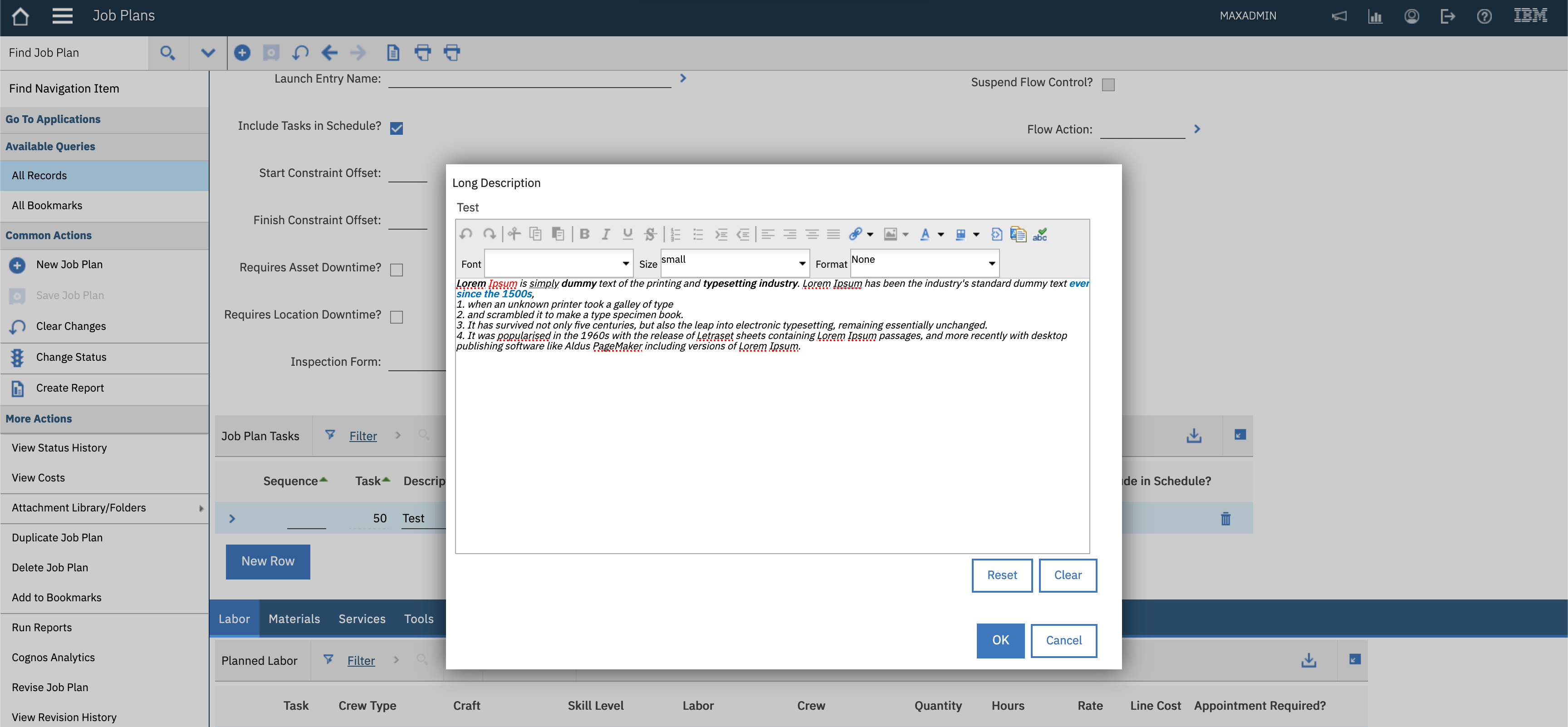
Task: Open the Size dropdown in the editor
Action: (x=802, y=262)
